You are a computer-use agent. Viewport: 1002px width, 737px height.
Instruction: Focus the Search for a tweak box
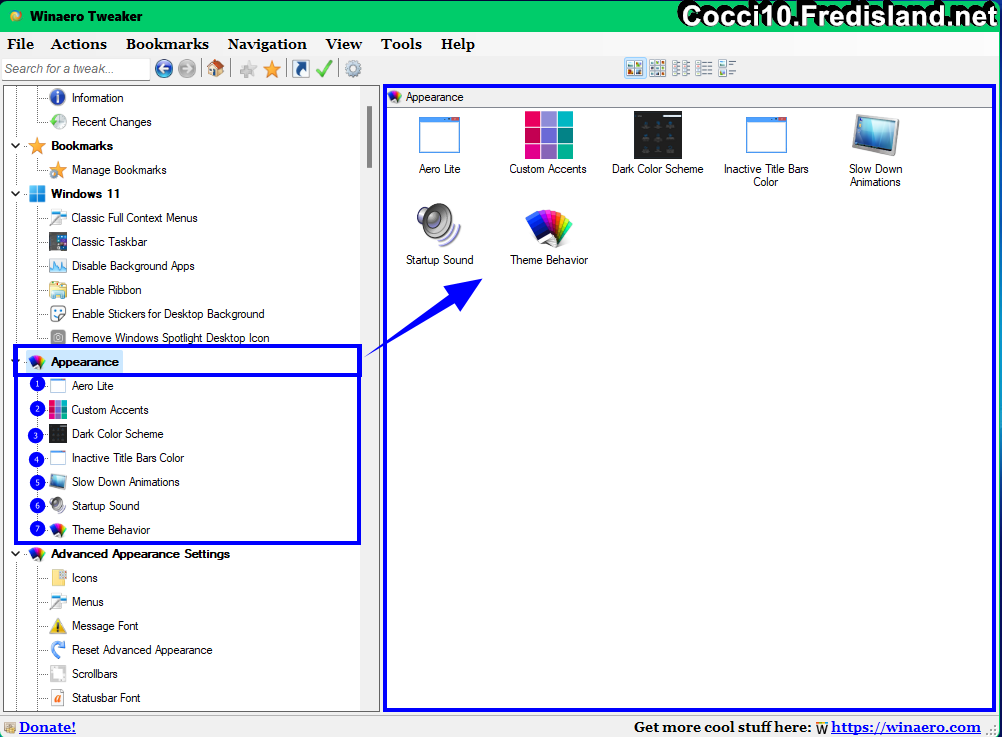[76, 68]
